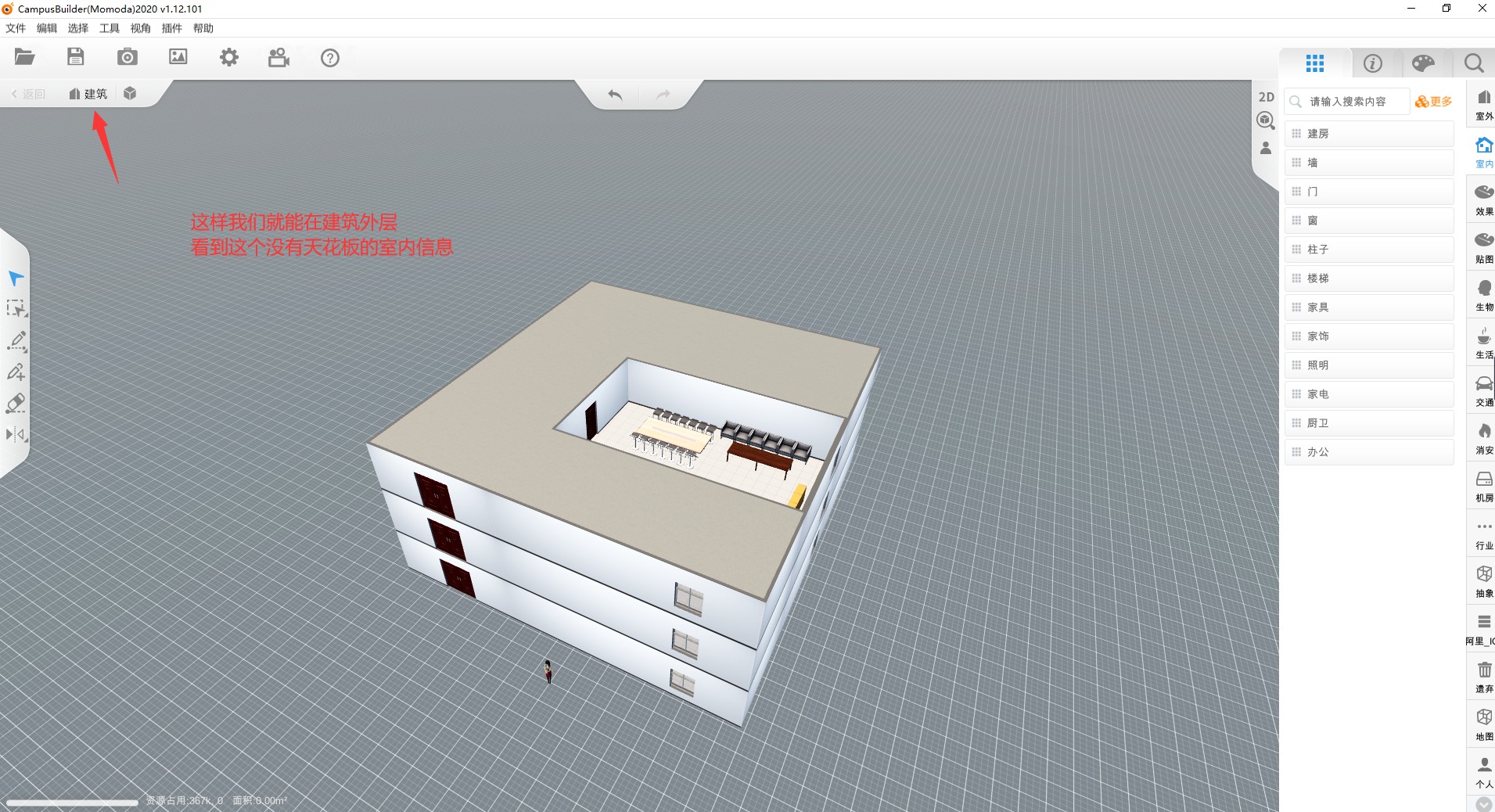
Task: Switch to 2D view
Action: [x=1266, y=97]
